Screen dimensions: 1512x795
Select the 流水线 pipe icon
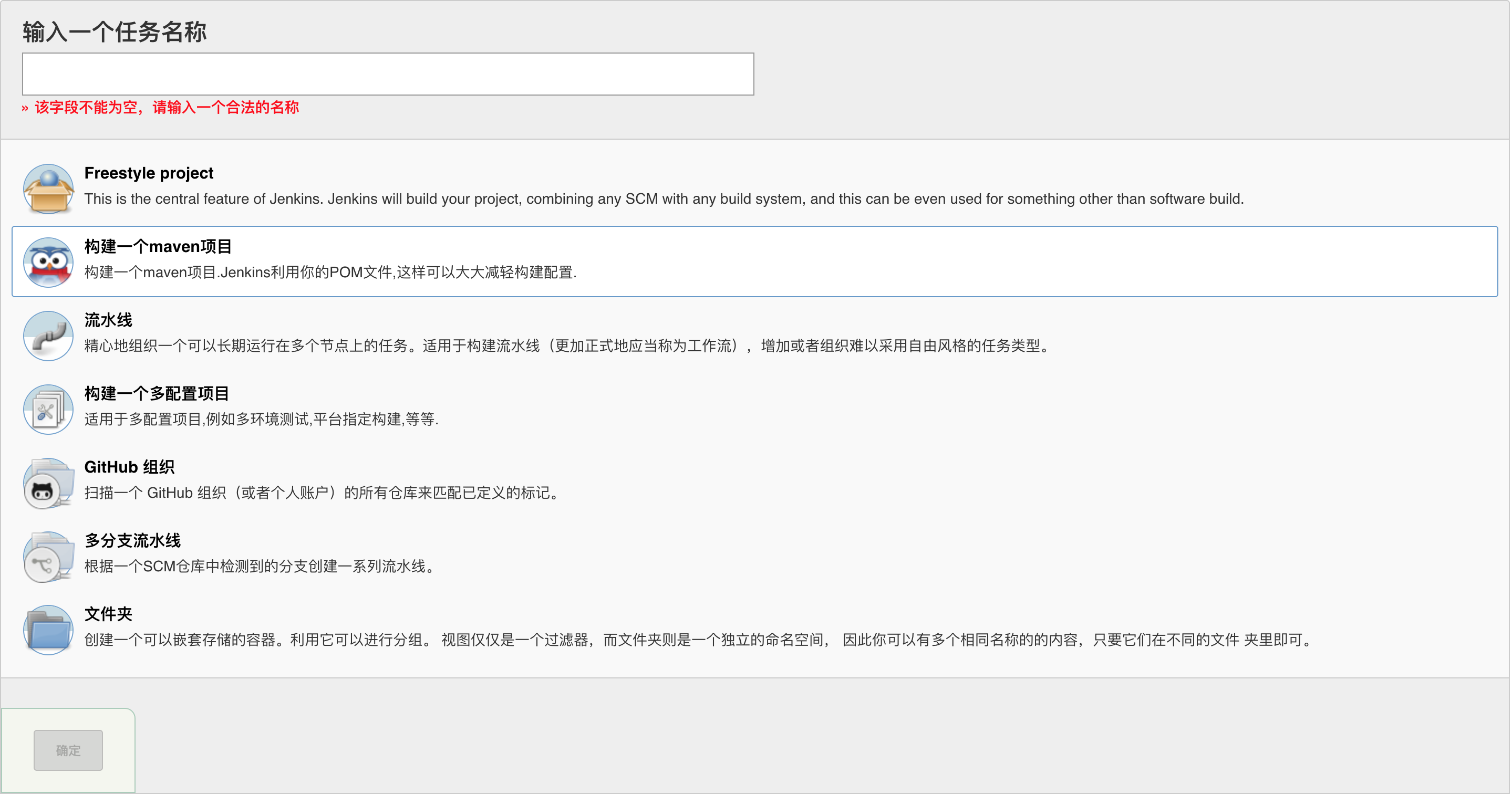click(x=48, y=336)
